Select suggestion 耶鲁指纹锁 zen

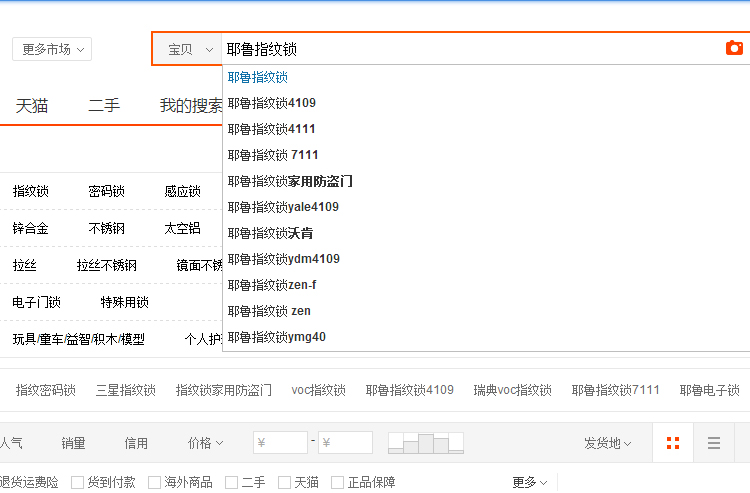pyautogui.click(x=486, y=311)
